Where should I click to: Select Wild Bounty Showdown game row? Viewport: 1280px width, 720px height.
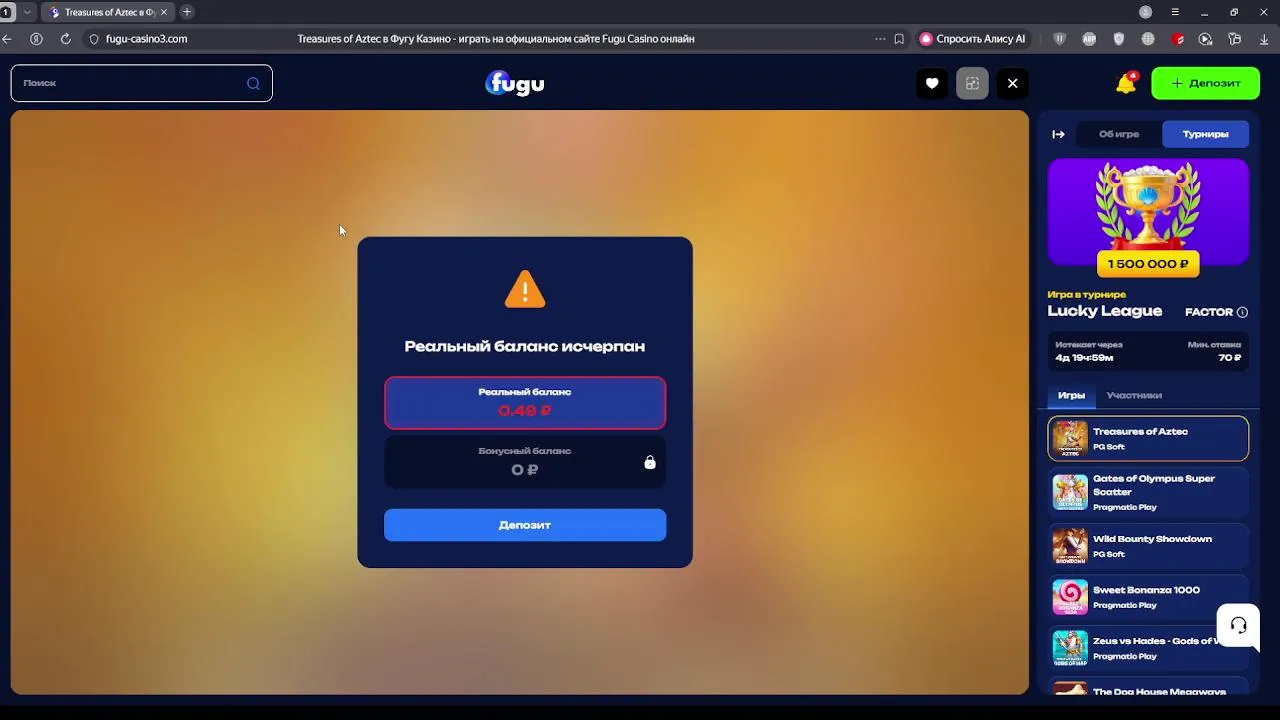1148,546
